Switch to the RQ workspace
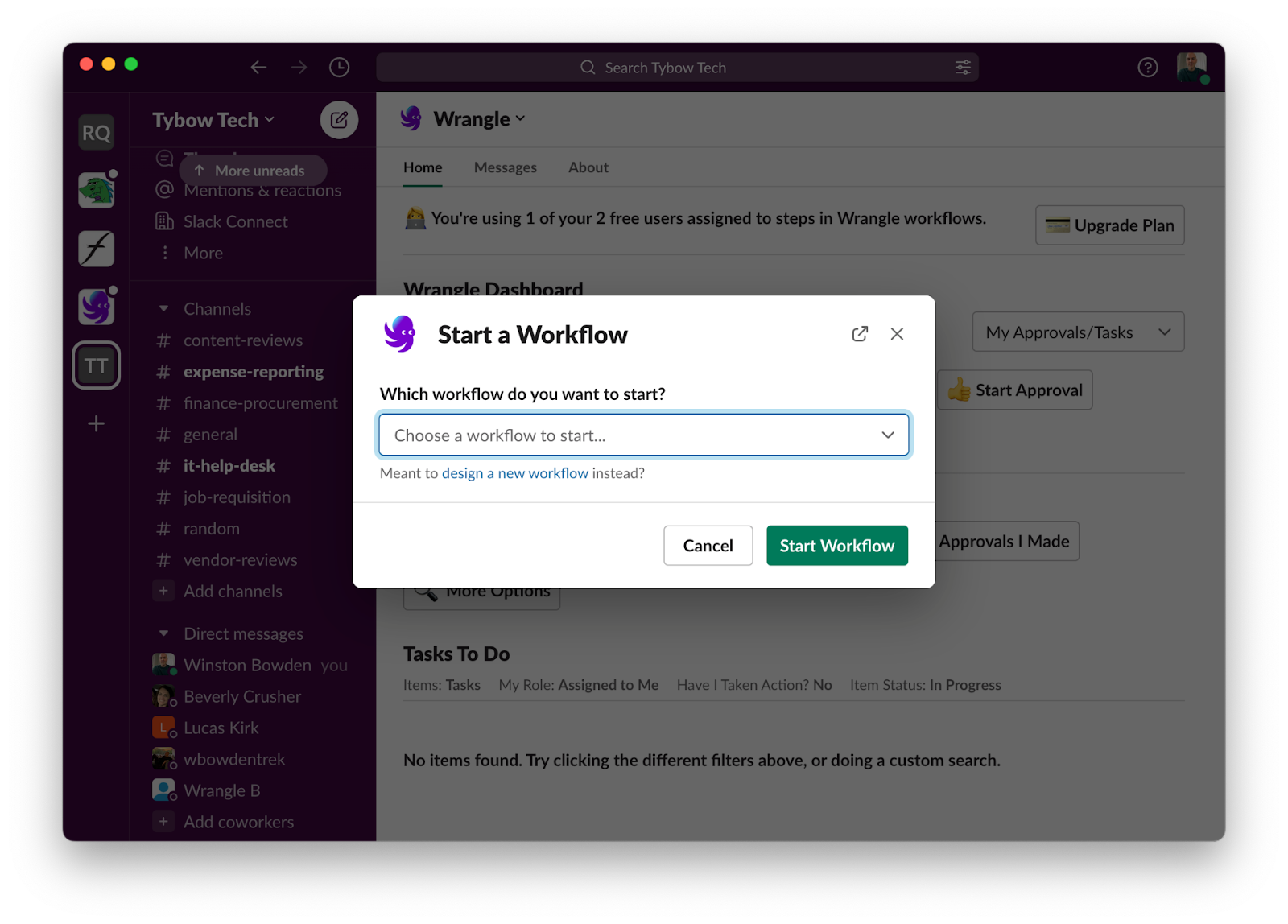The height and width of the screenshot is (924, 1288). pyautogui.click(x=97, y=133)
